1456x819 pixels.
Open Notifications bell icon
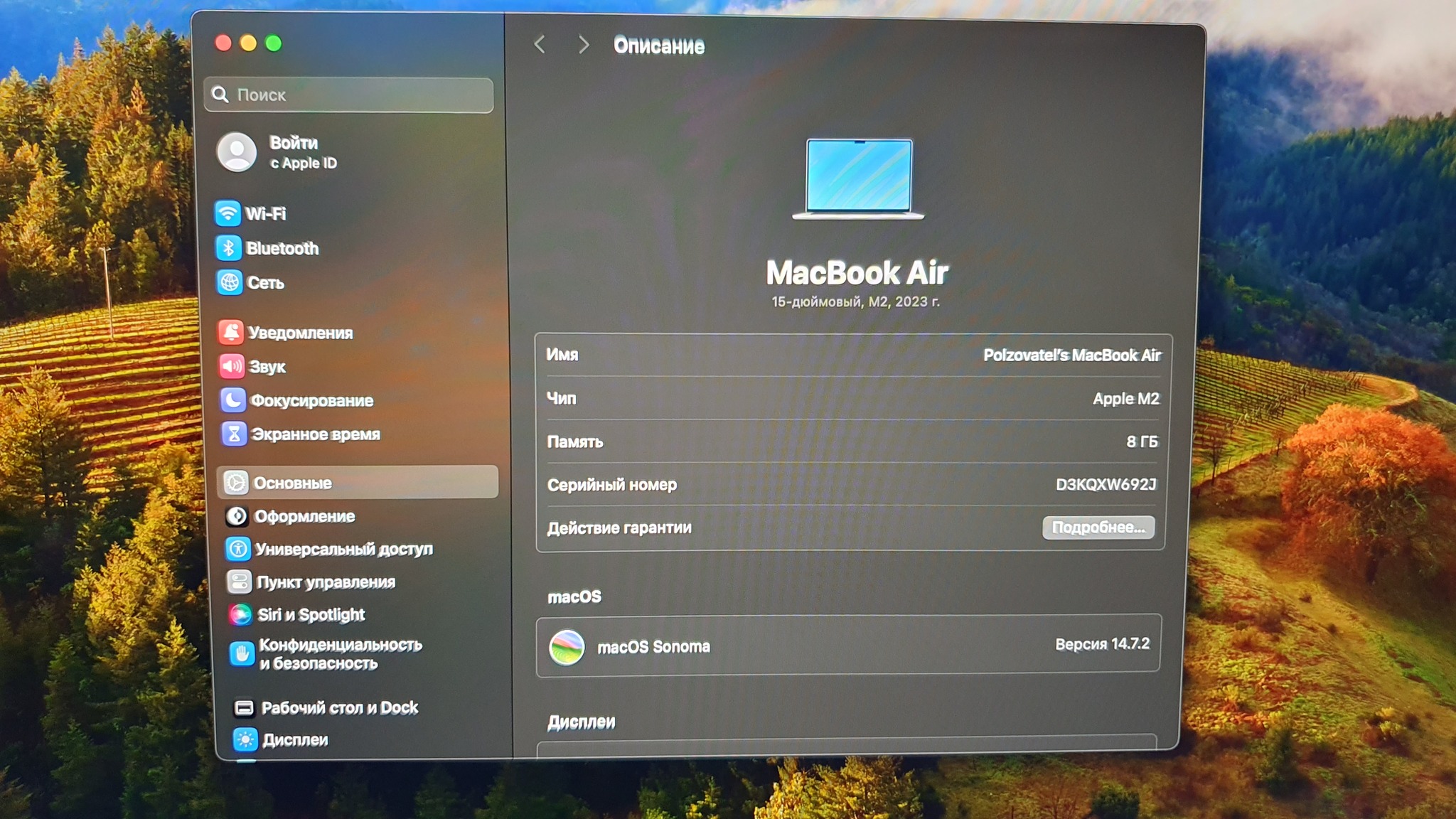coord(231,332)
